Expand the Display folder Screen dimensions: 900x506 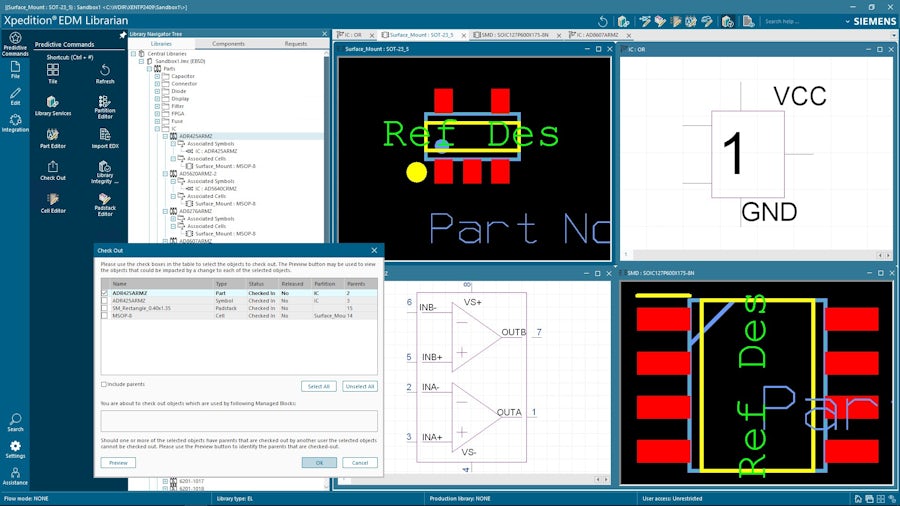157,99
